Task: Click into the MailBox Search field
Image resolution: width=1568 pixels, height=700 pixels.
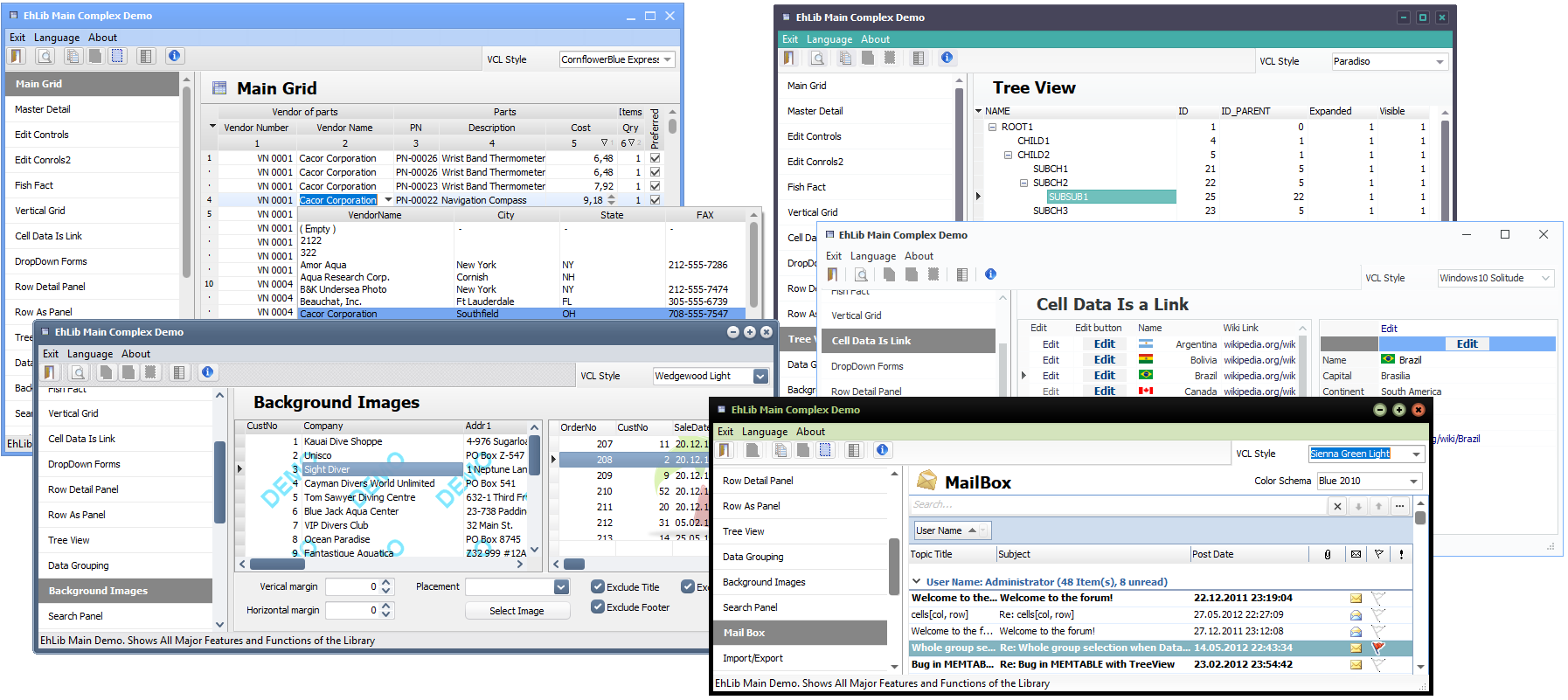Action: click(x=1118, y=505)
